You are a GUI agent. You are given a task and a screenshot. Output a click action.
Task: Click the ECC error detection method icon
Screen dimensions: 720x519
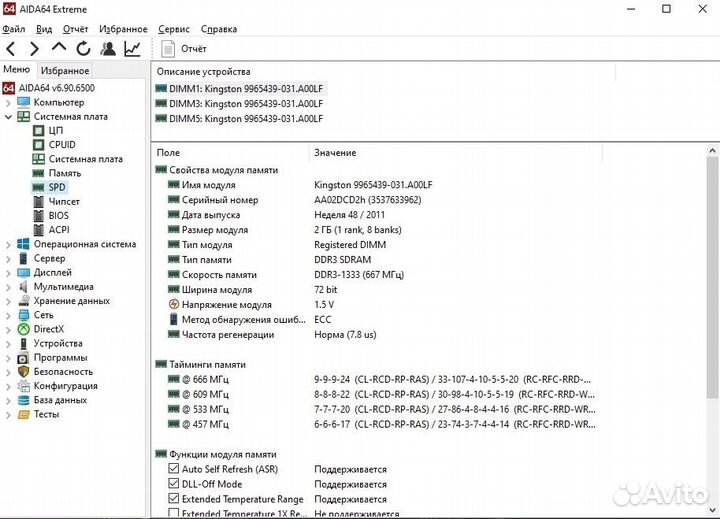174,319
